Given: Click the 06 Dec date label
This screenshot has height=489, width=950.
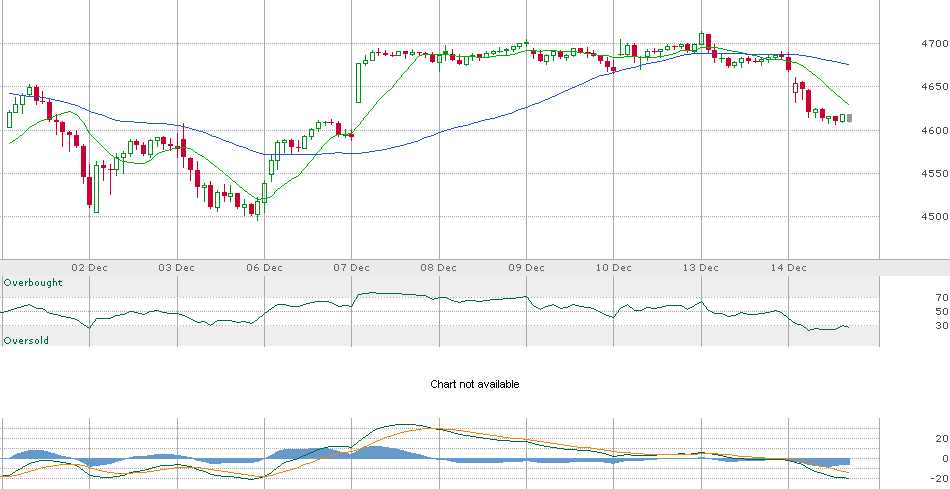Looking at the screenshot, I should click(264, 268).
